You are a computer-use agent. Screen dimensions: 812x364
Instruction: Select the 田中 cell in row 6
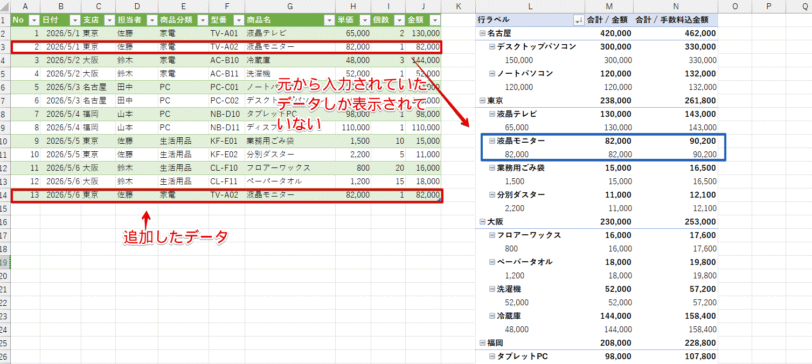(x=137, y=87)
